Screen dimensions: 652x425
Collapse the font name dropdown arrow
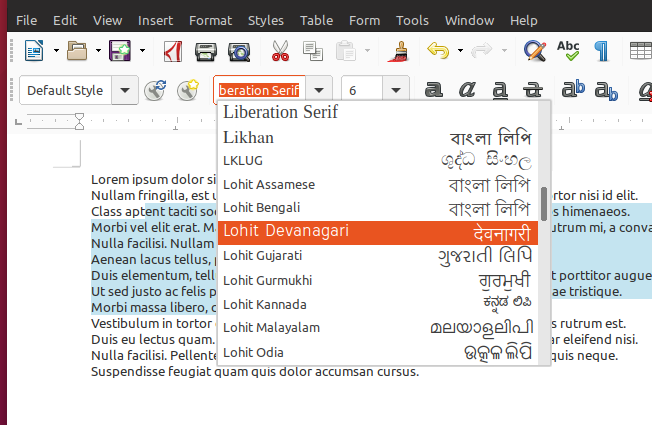[319, 90]
